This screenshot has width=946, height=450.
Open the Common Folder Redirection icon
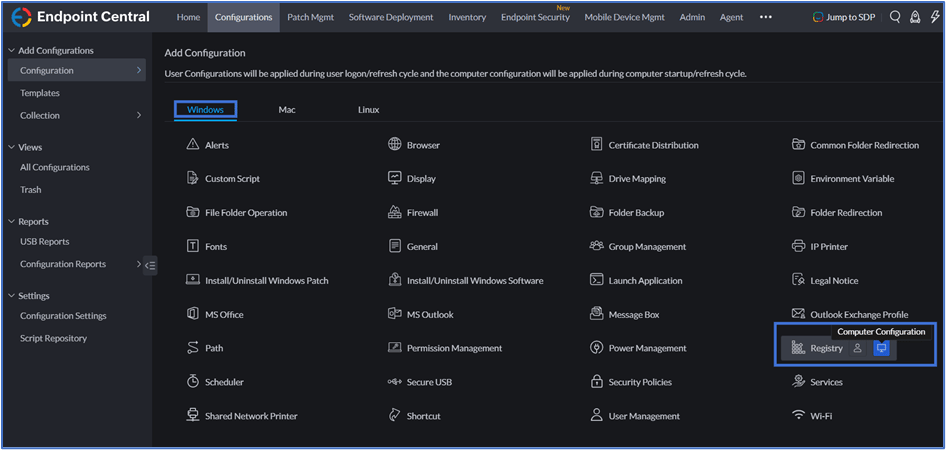pos(798,145)
